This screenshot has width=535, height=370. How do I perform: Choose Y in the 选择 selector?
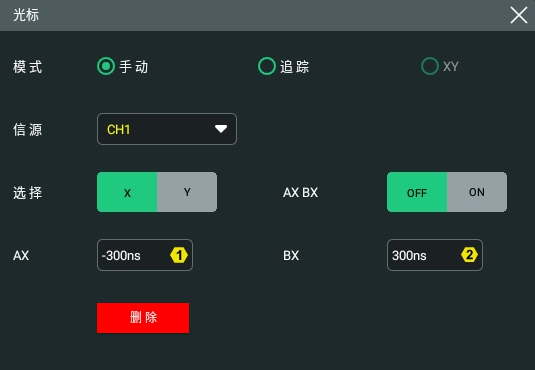click(x=187, y=192)
